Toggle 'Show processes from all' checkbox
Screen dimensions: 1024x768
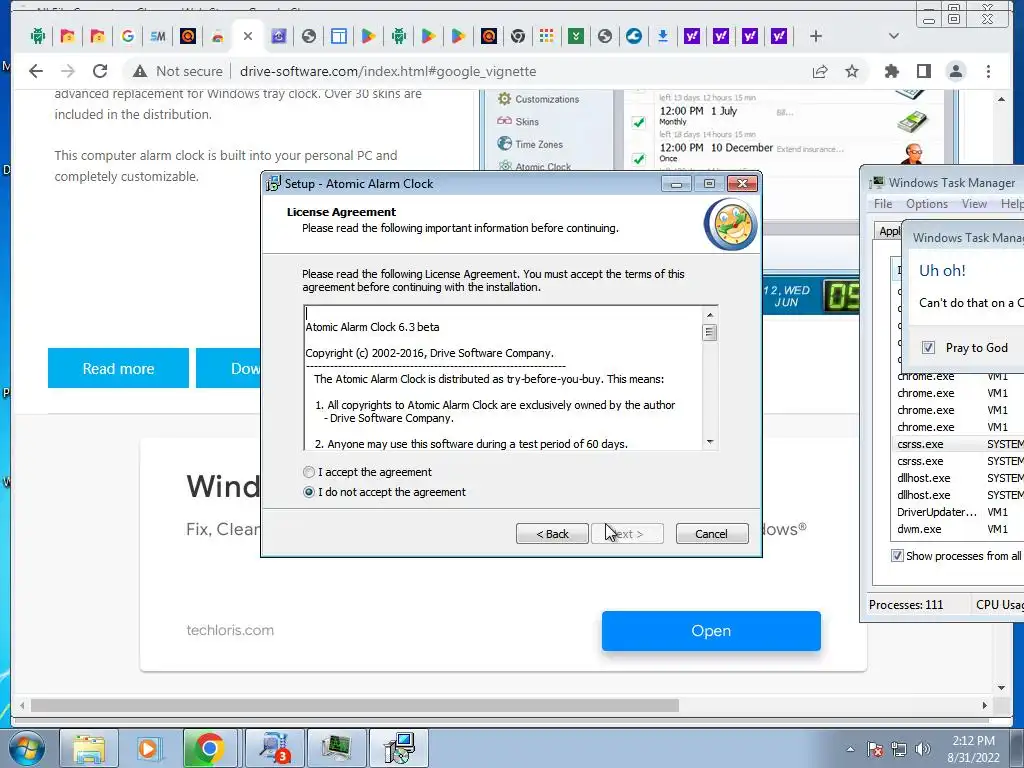coord(897,556)
